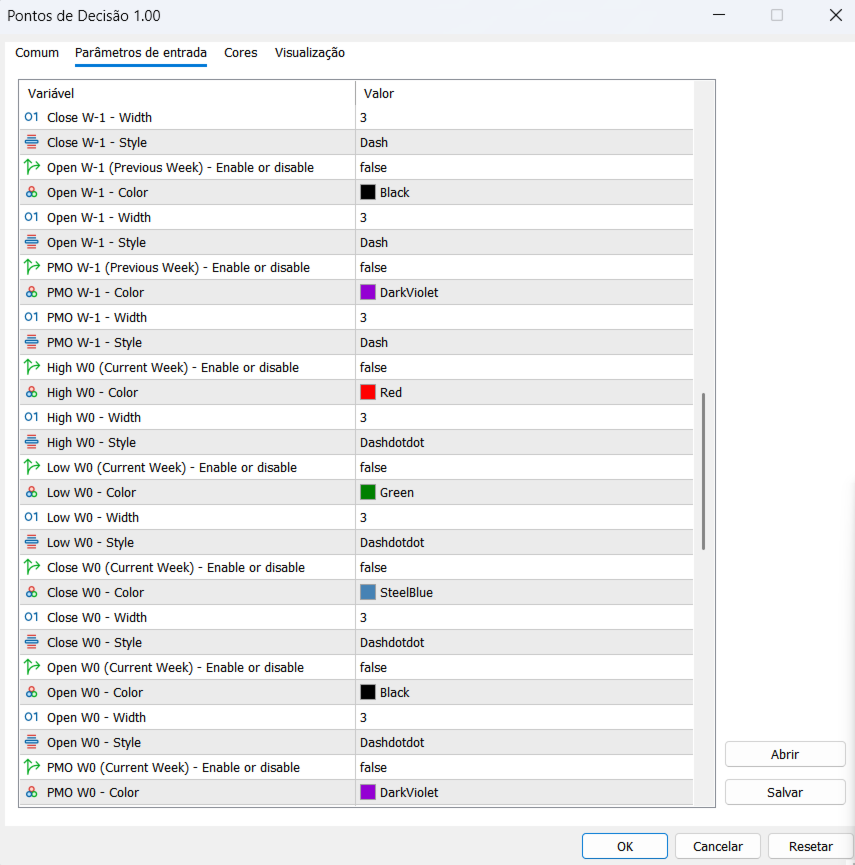The height and width of the screenshot is (865, 855).
Task: Click the style icon beside Close W-1 - Style
Action: [x=31, y=143]
